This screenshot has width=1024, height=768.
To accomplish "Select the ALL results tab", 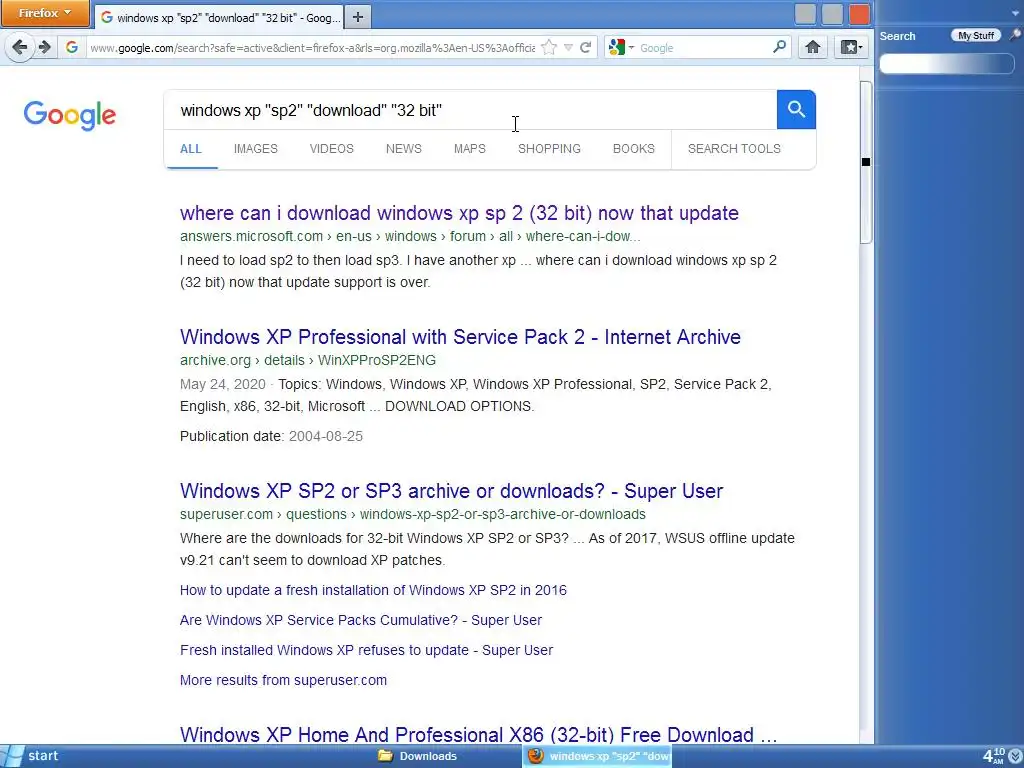I will click(191, 149).
